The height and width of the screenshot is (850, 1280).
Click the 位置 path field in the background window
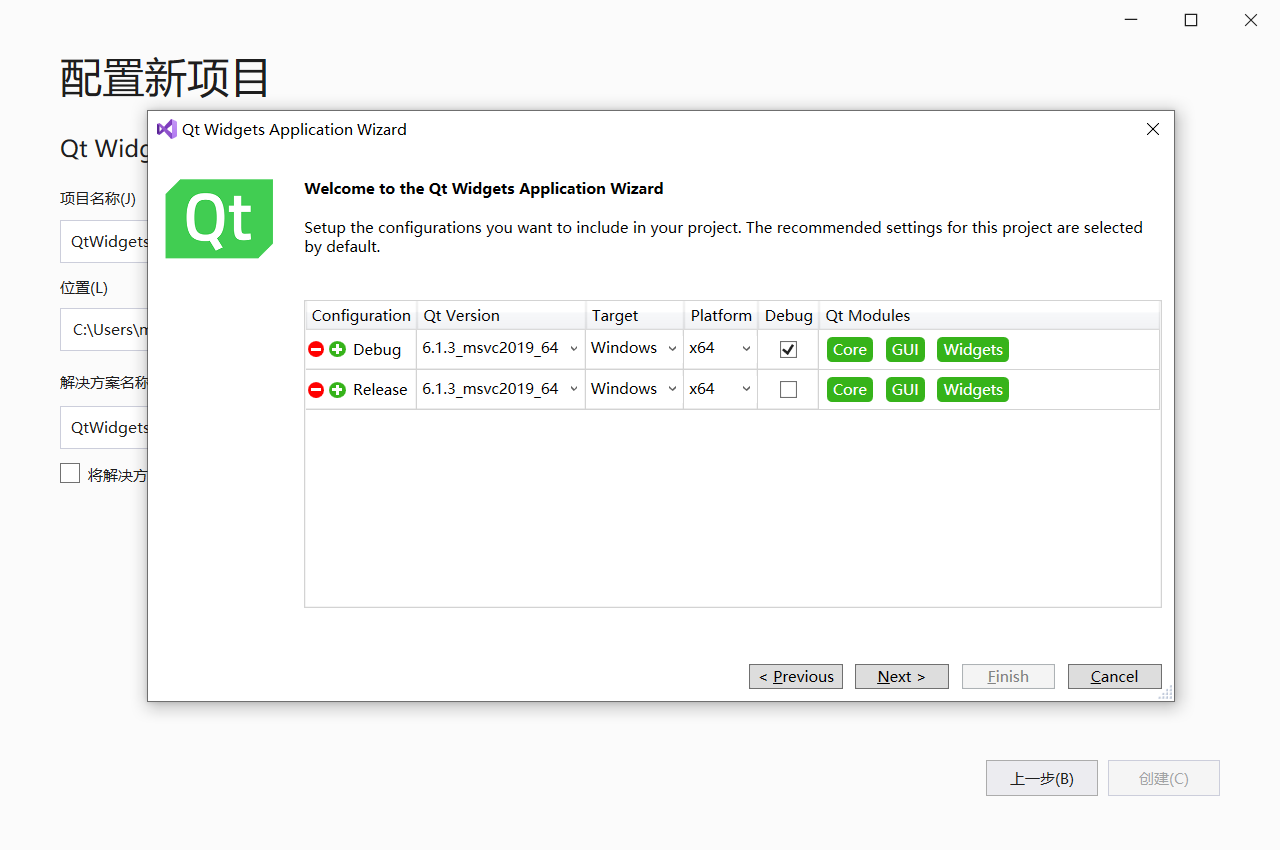104,329
